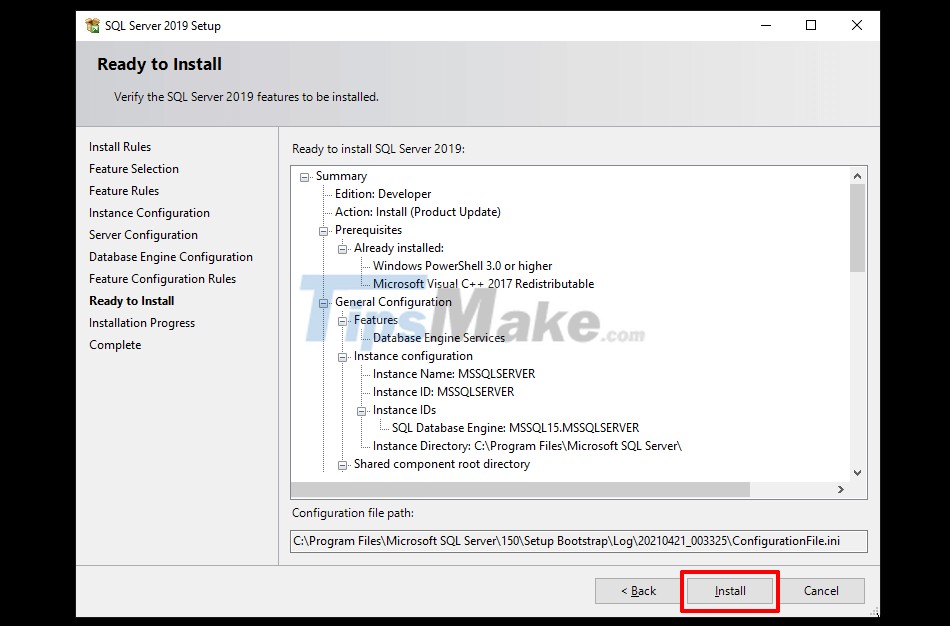Collapse the Already installed node
This screenshot has height=626, width=950.
pyautogui.click(x=342, y=249)
